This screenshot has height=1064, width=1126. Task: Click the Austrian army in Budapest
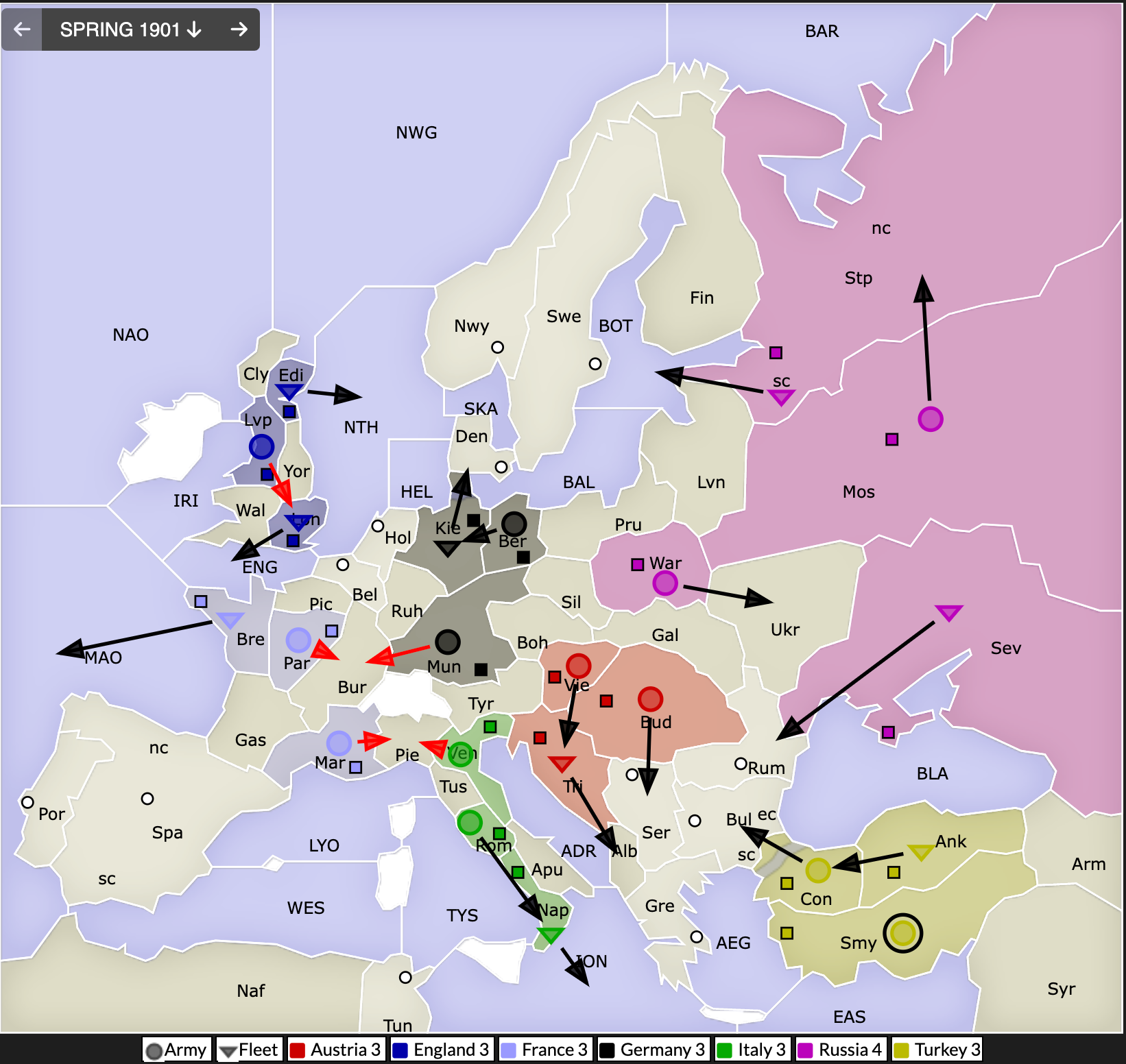click(649, 699)
